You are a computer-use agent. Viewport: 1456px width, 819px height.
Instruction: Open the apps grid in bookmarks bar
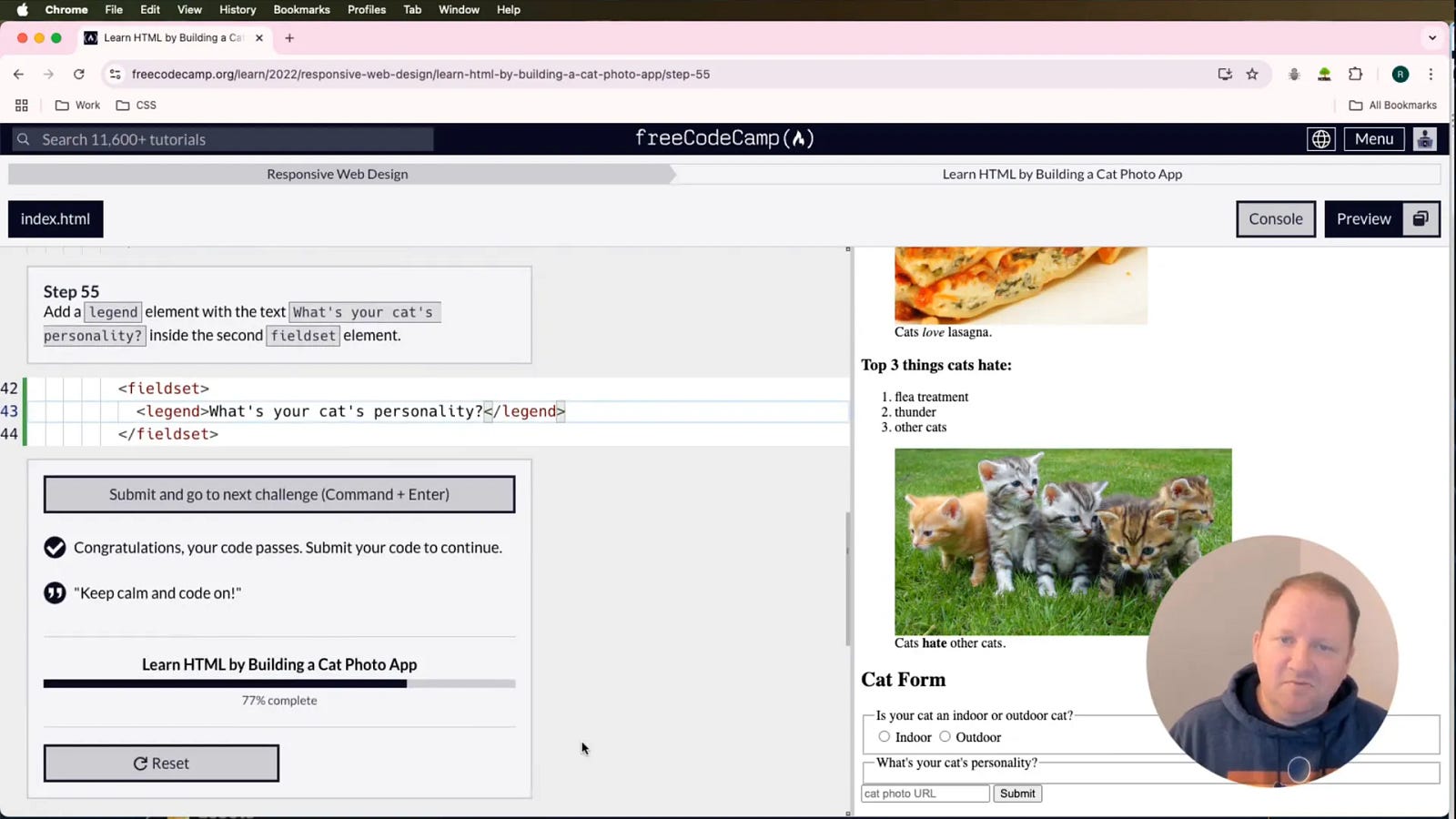(x=22, y=106)
